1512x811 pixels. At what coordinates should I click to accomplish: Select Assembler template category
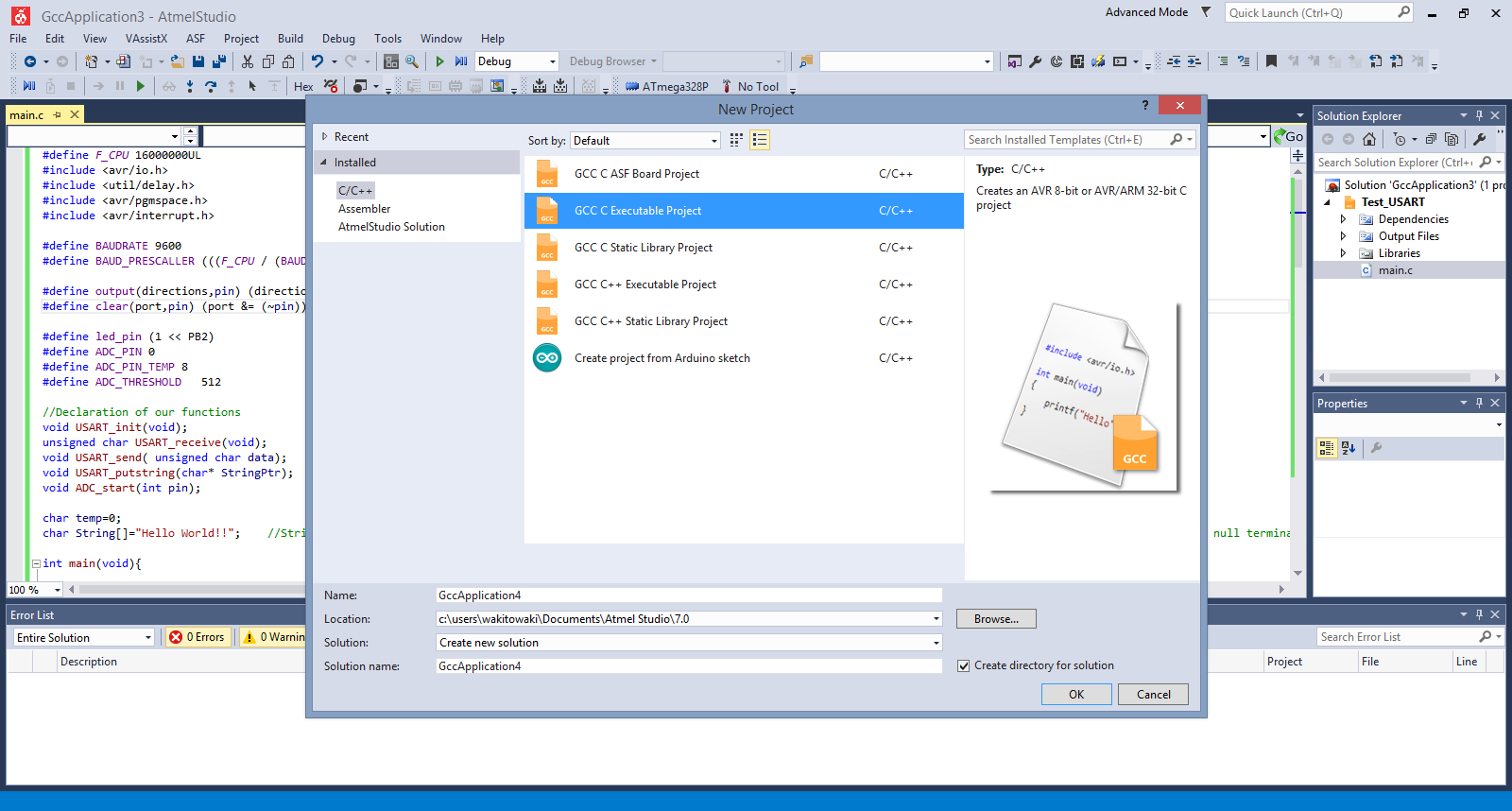(x=365, y=209)
